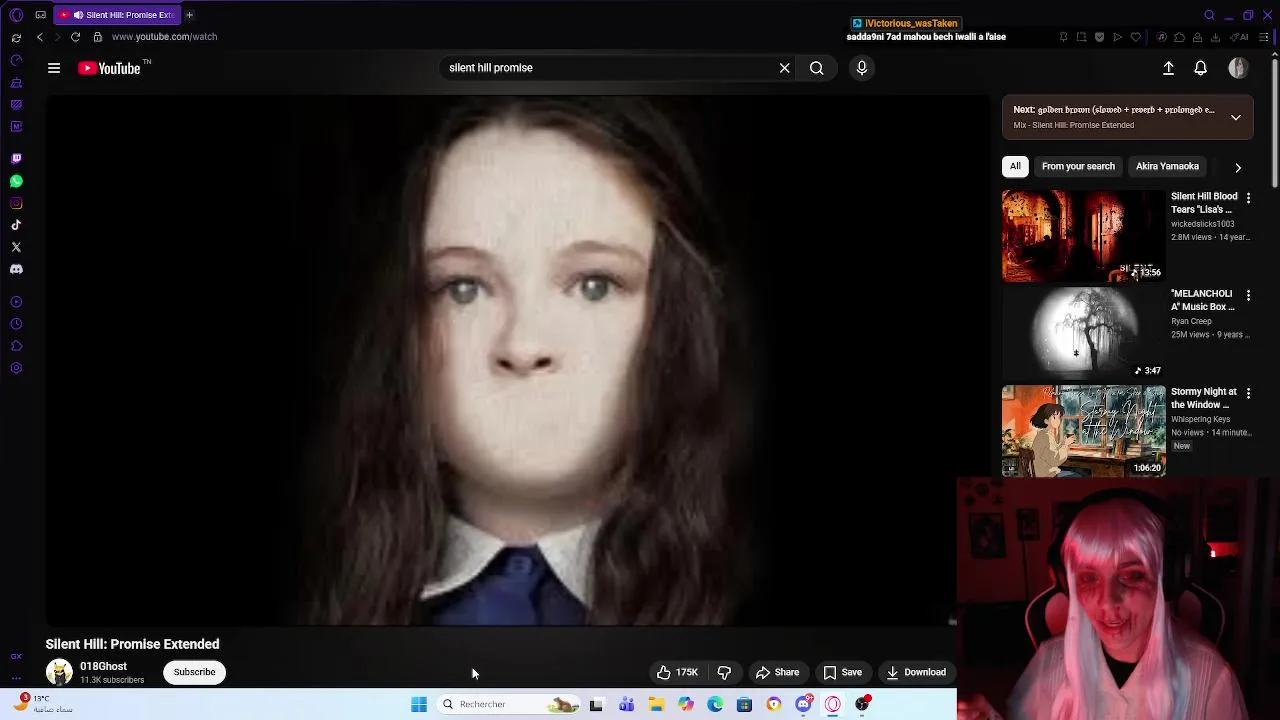
Task: Open the Twitch sidebar icon
Action: (x=16, y=159)
